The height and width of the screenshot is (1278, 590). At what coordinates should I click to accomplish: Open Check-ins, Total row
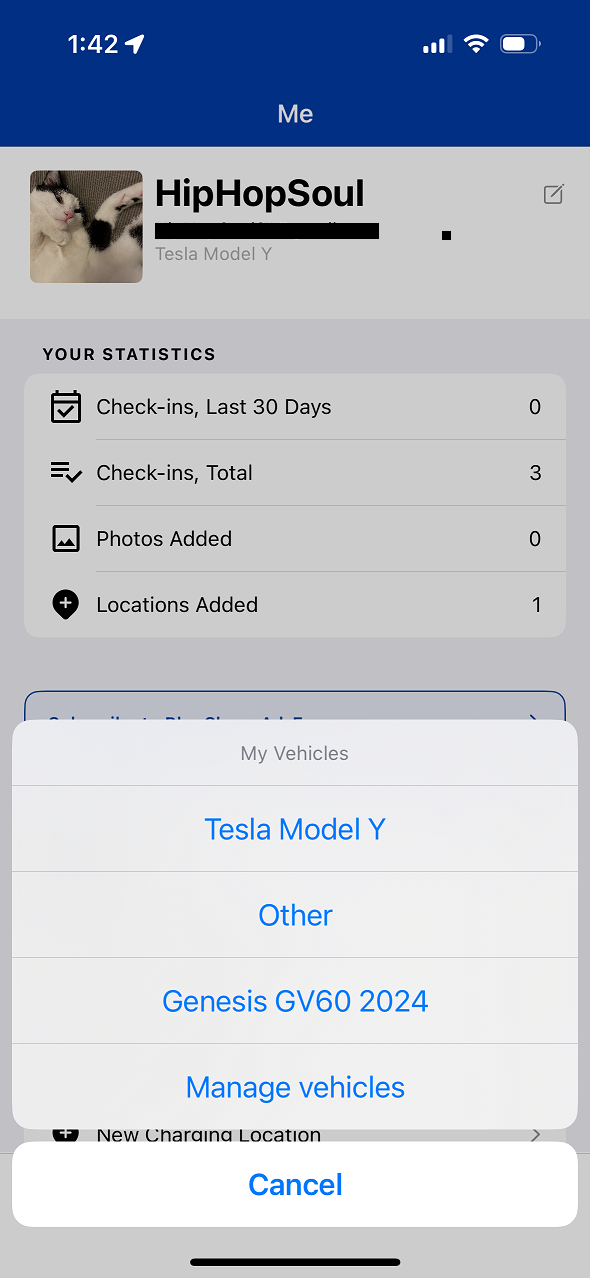(x=295, y=473)
